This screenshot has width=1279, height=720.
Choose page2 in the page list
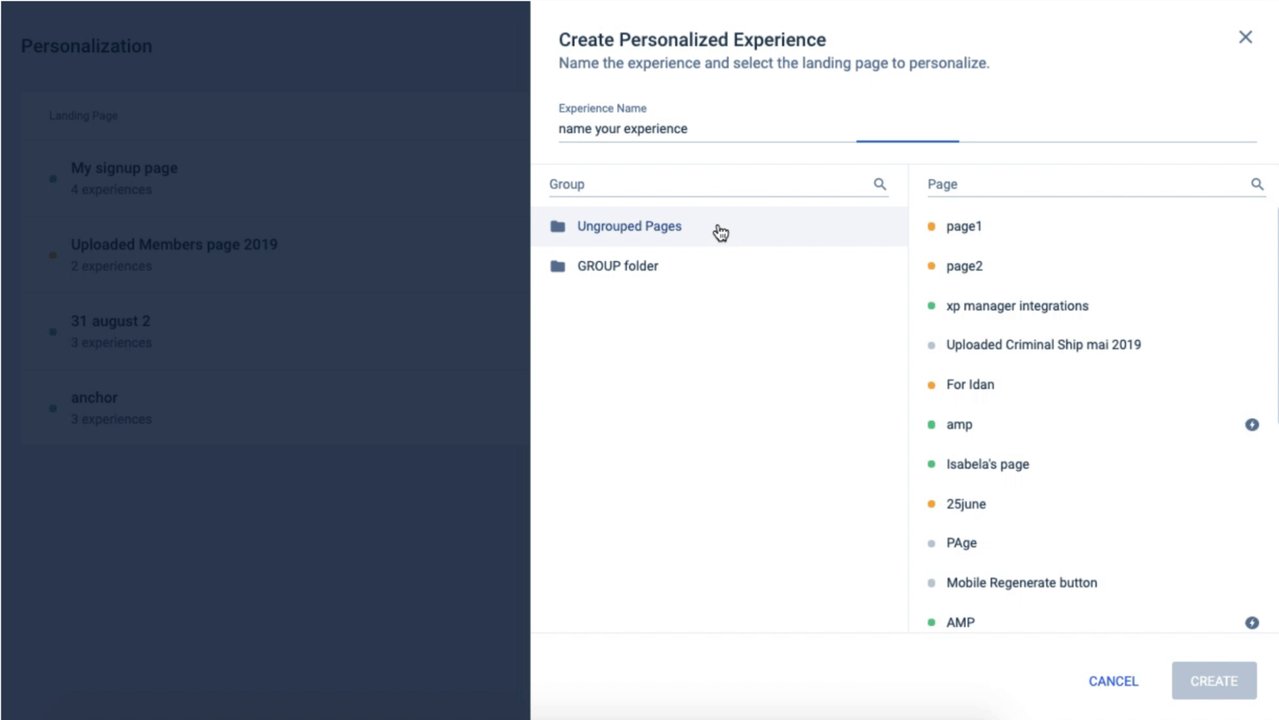point(964,267)
